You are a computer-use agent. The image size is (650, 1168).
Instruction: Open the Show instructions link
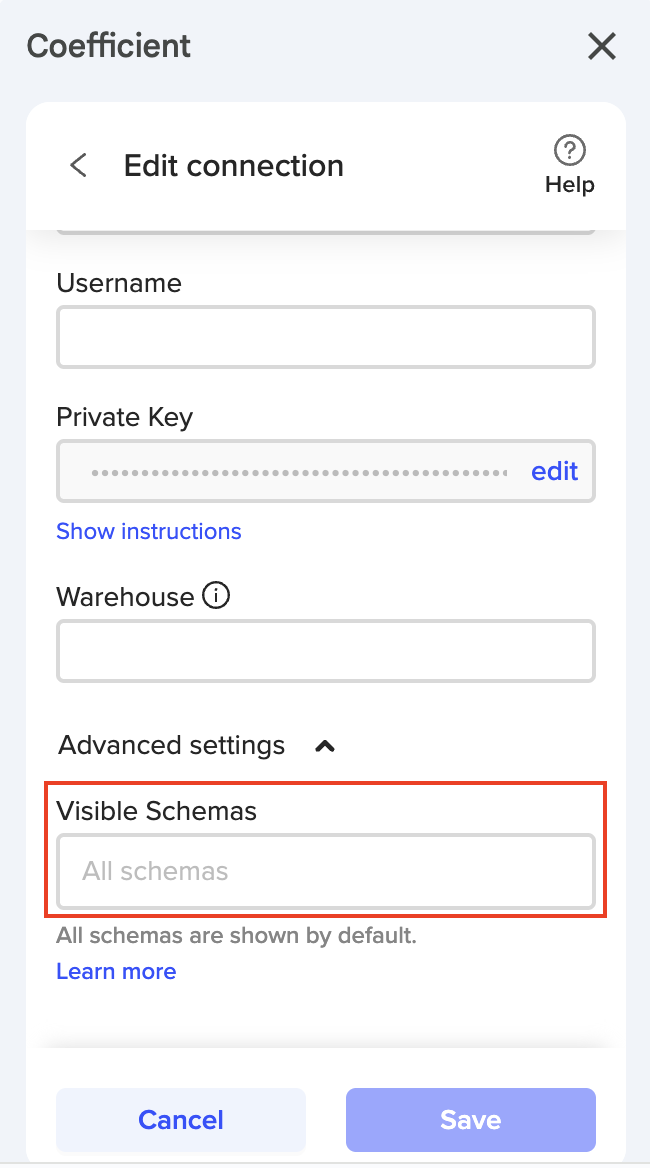tap(148, 531)
